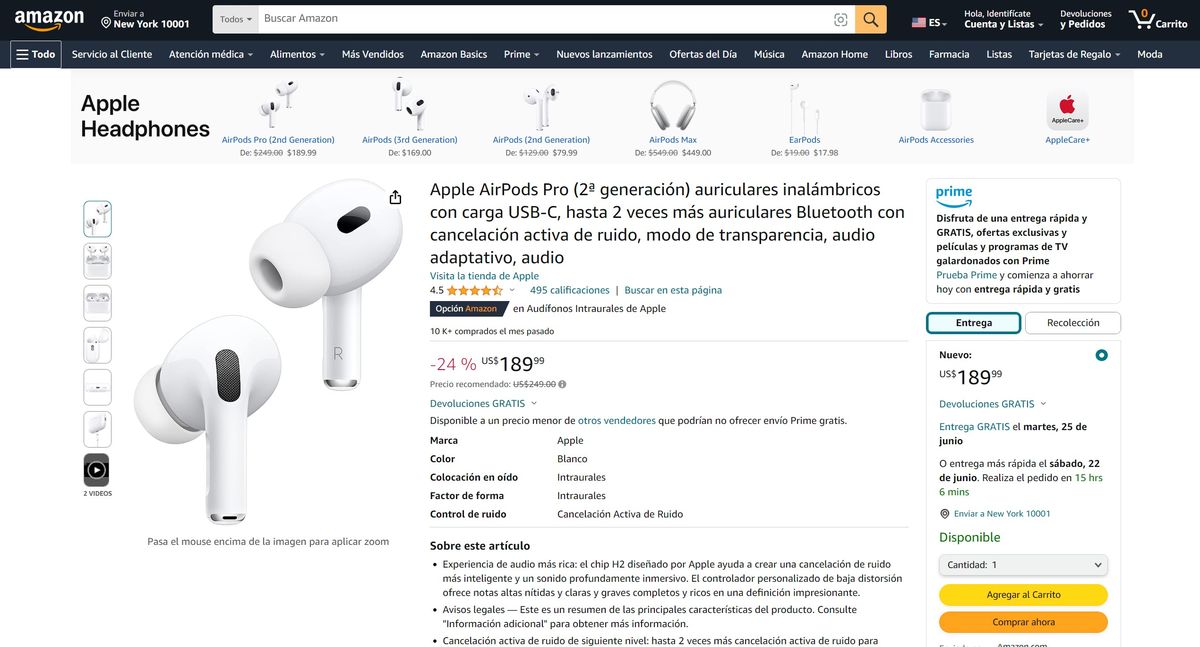The height and width of the screenshot is (647, 1200).
Task: Open the camera visual search icon
Action: click(840, 19)
